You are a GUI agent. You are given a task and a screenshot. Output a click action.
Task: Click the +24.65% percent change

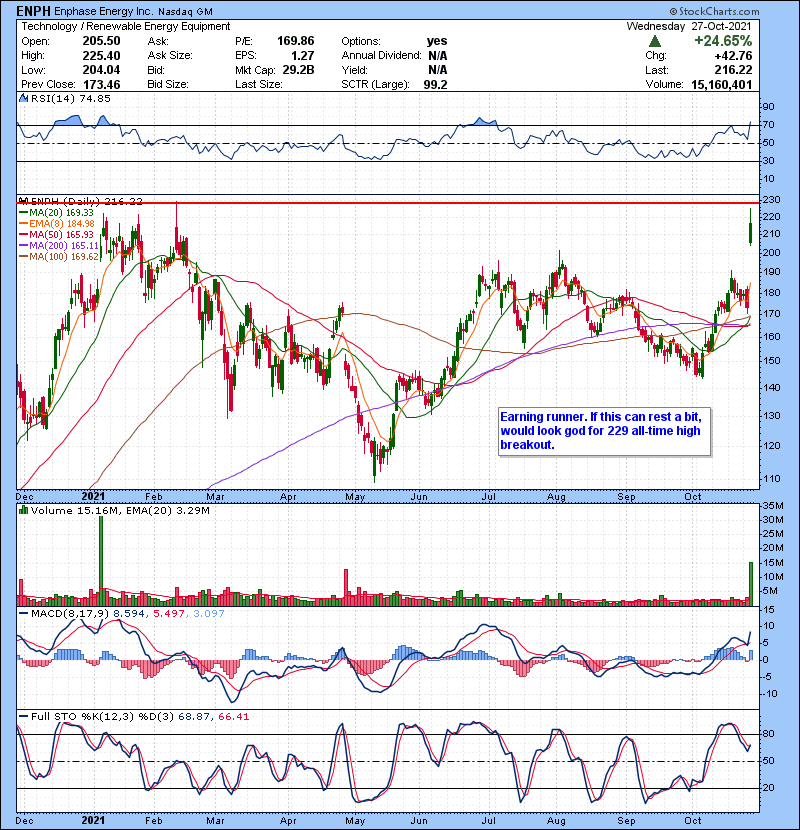(723, 41)
